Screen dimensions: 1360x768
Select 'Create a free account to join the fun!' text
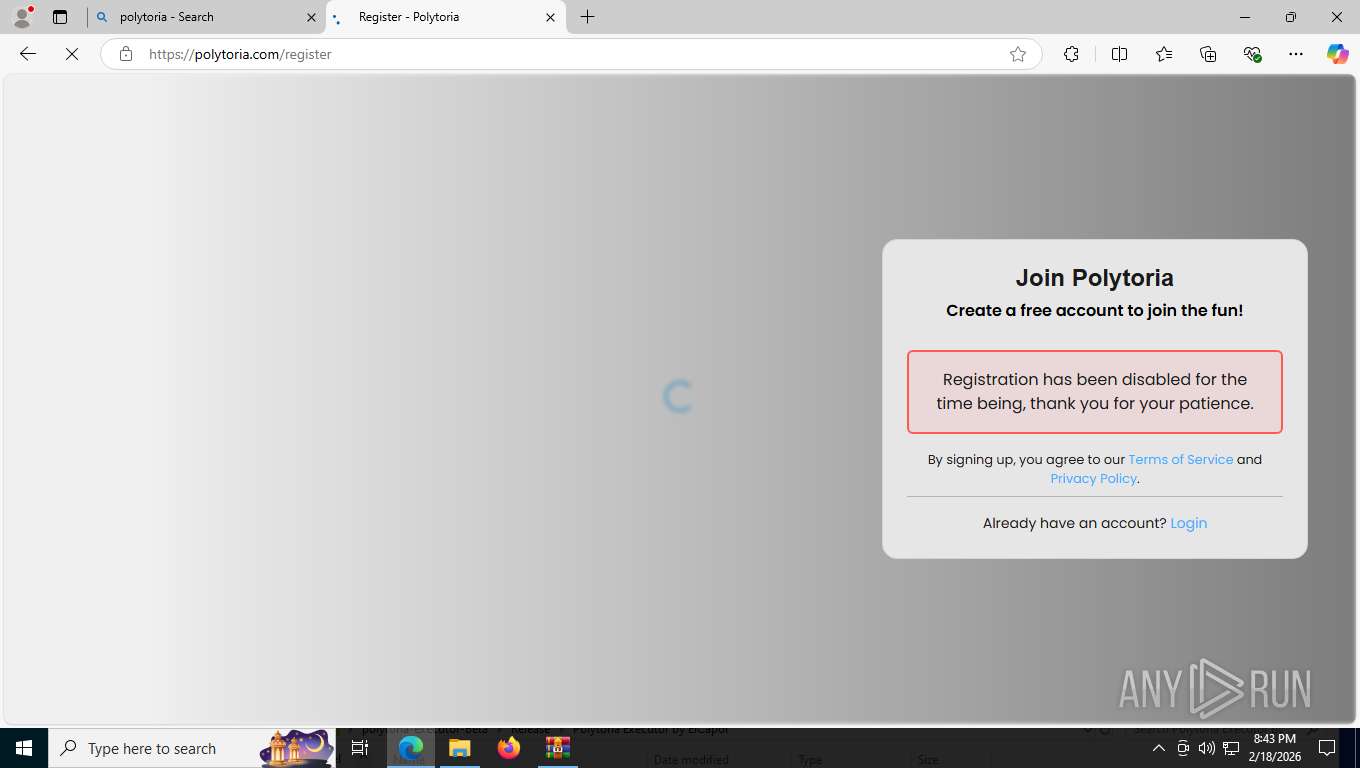coord(1095,310)
